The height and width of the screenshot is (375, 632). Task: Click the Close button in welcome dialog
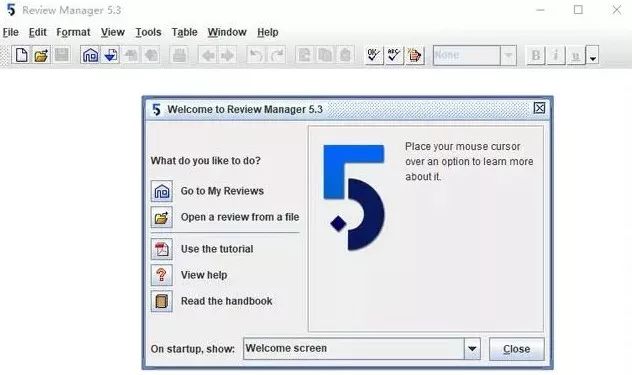tap(516, 349)
